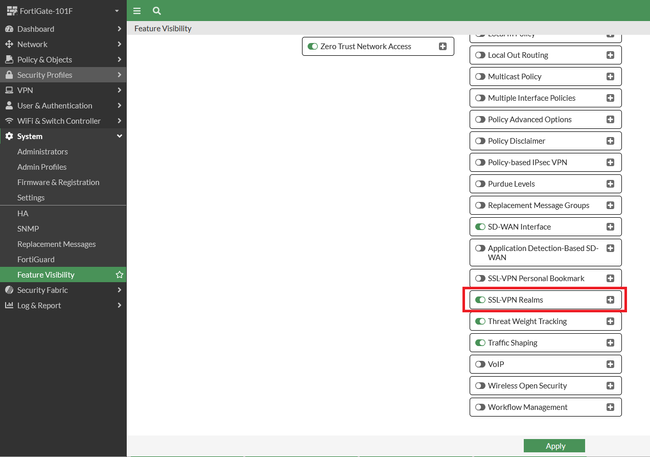
Task: Toggle the Wireless Open Security switch
Action: click(480, 386)
